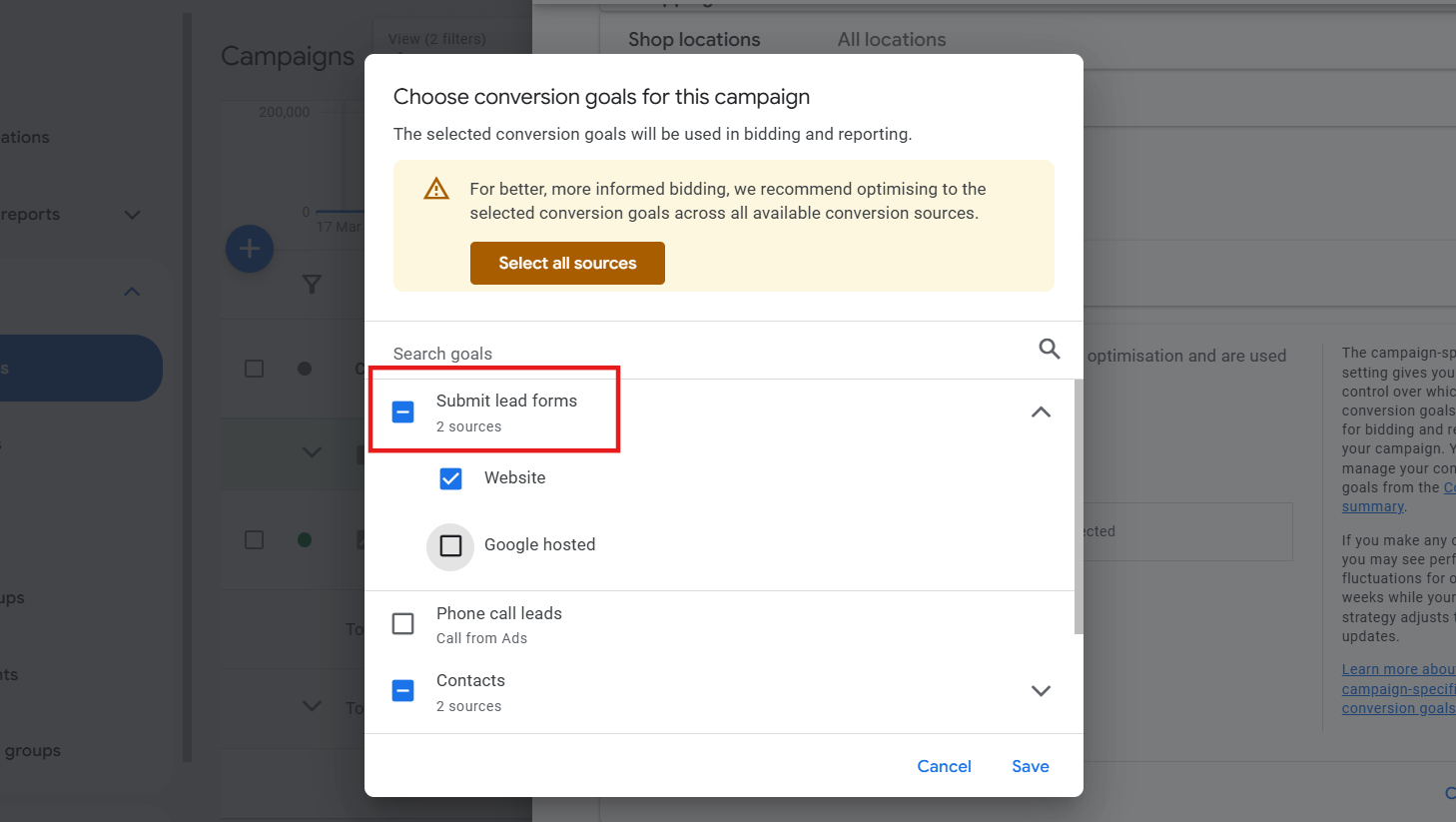This screenshot has width=1456, height=822.
Task: Click the indeterminate Submit lead forms checkbox
Action: [403, 411]
